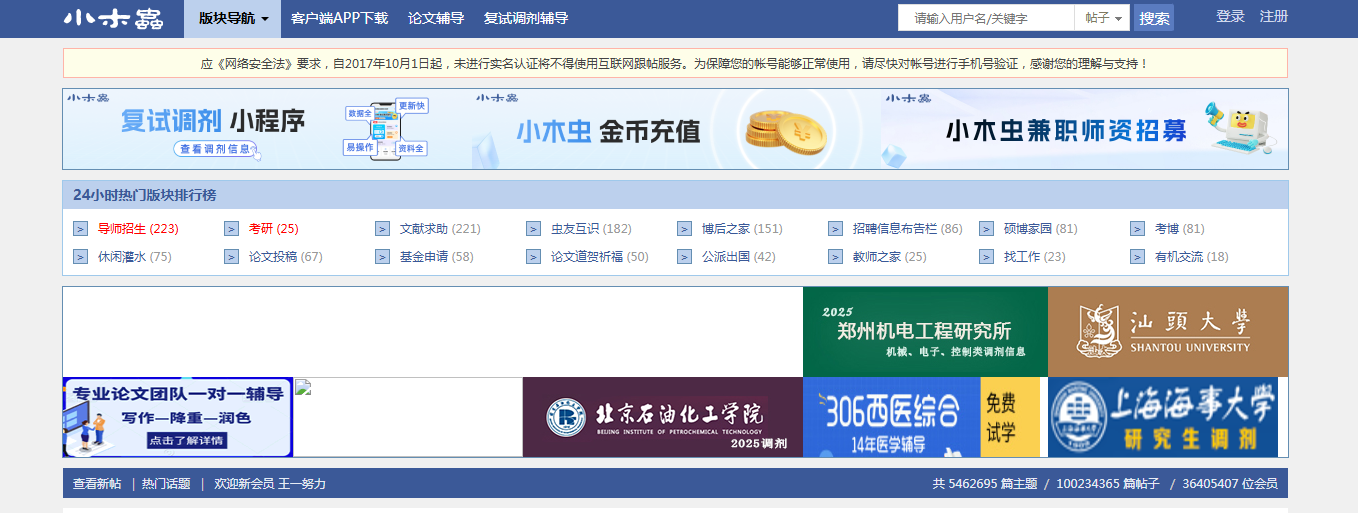Screen dimensions: 1358x513
Task: Click the 登录 link
Action: 1230,17
